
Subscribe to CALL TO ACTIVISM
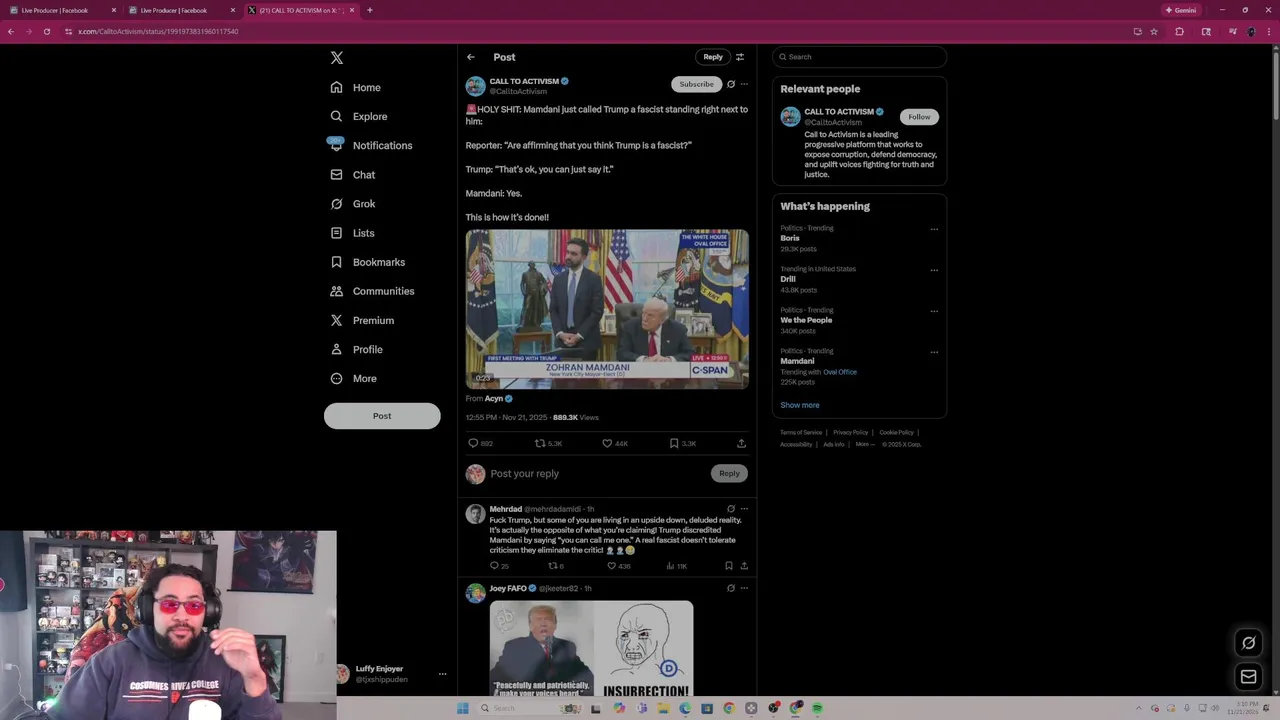pos(697,84)
